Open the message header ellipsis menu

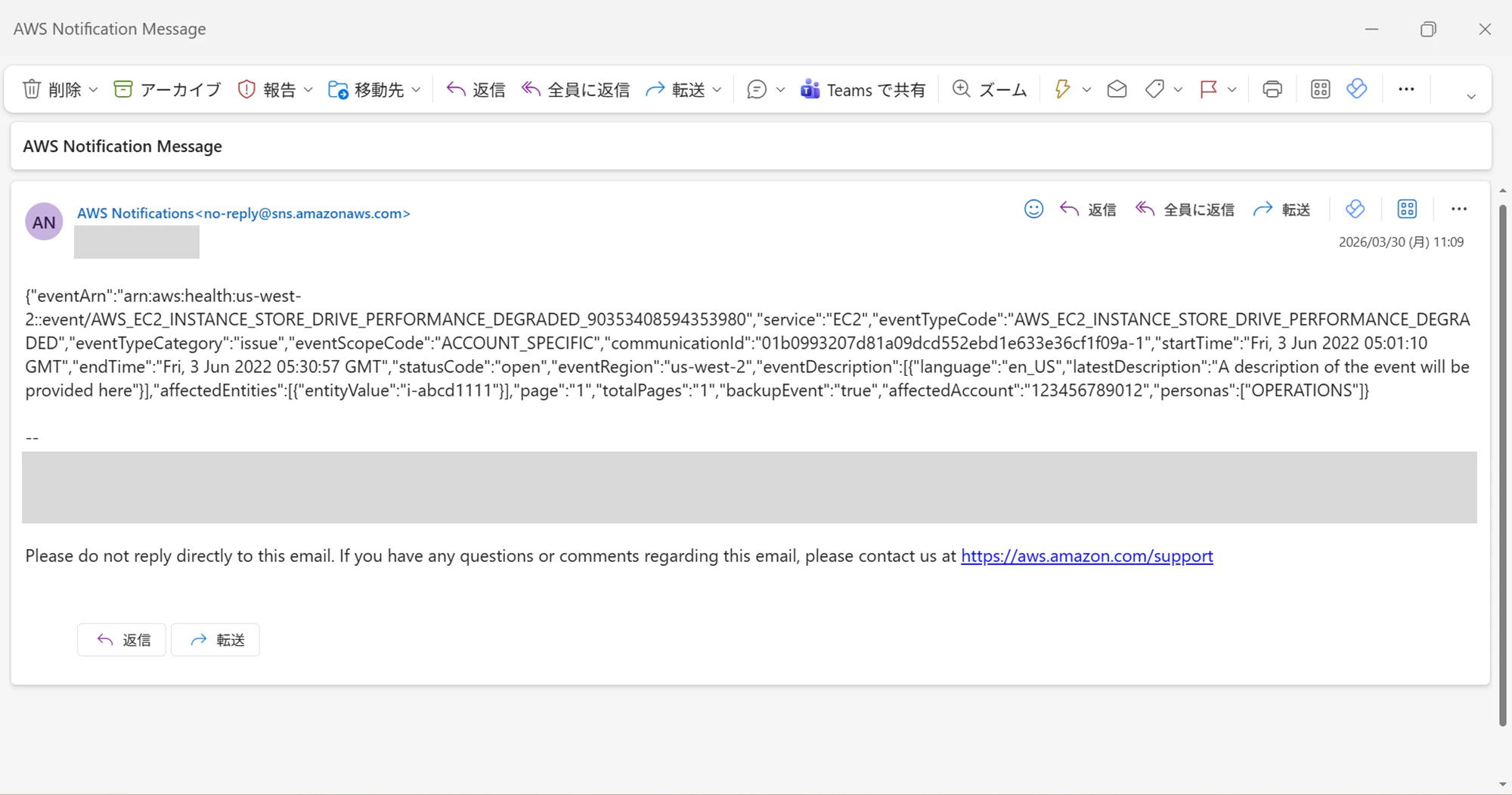(x=1459, y=209)
